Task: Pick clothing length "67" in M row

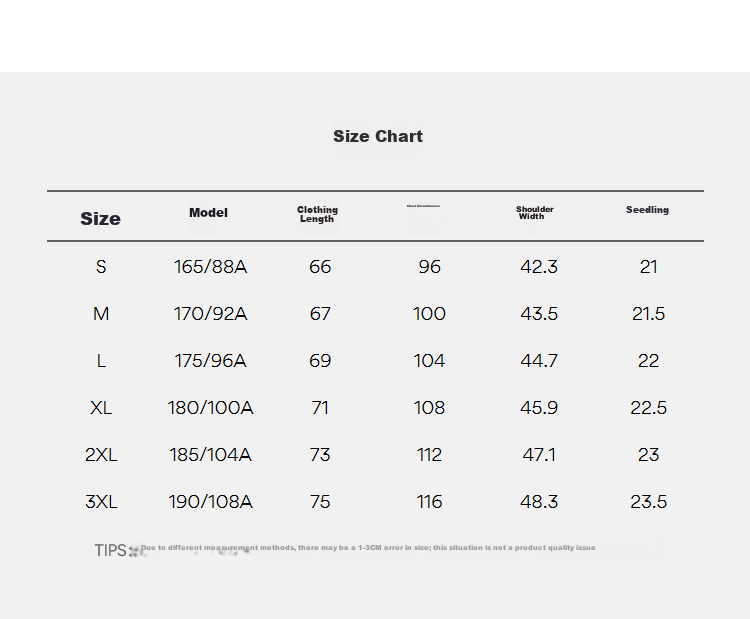Action: [320, 314]
